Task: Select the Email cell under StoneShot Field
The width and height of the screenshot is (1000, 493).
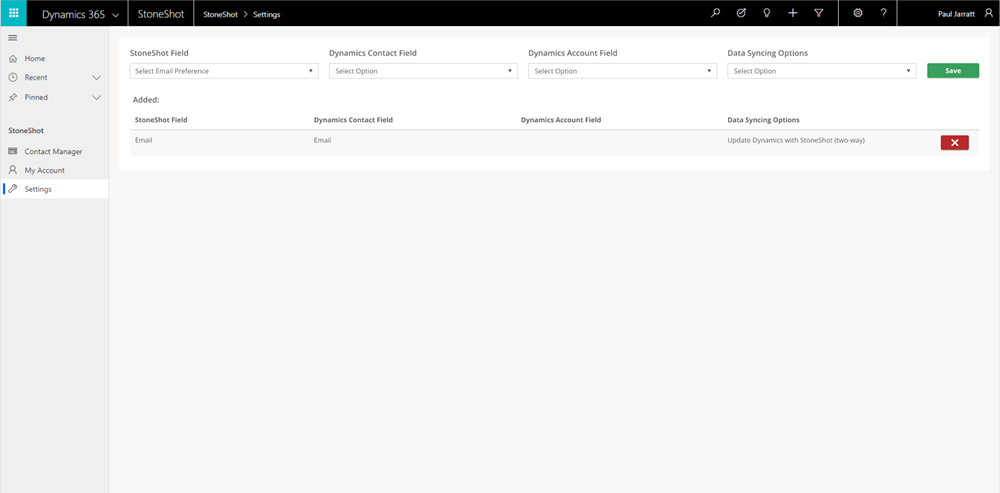Action: (143, 140)
